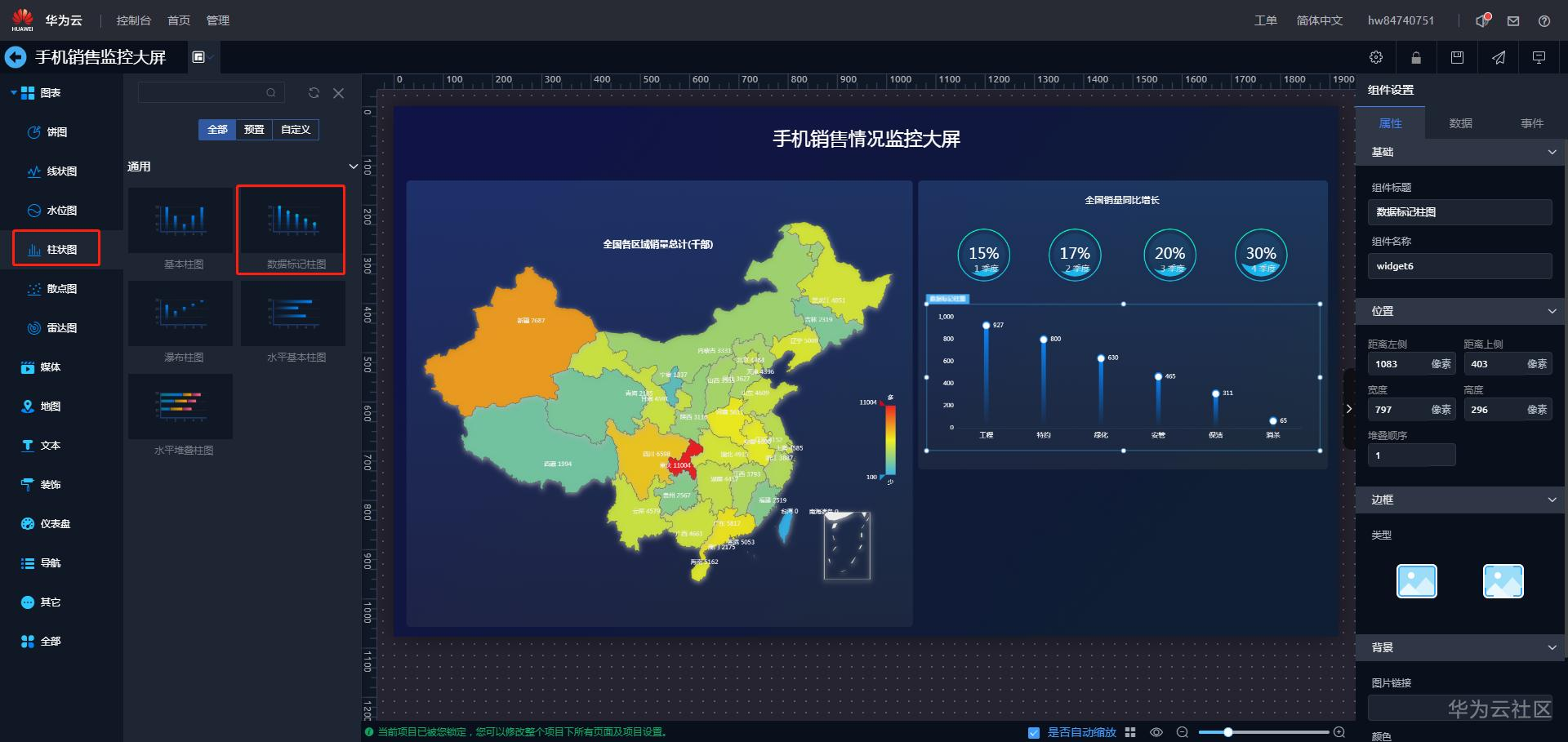Click the search icon in the component search box
The image size is (1568, 742).
tap(271, 93)
